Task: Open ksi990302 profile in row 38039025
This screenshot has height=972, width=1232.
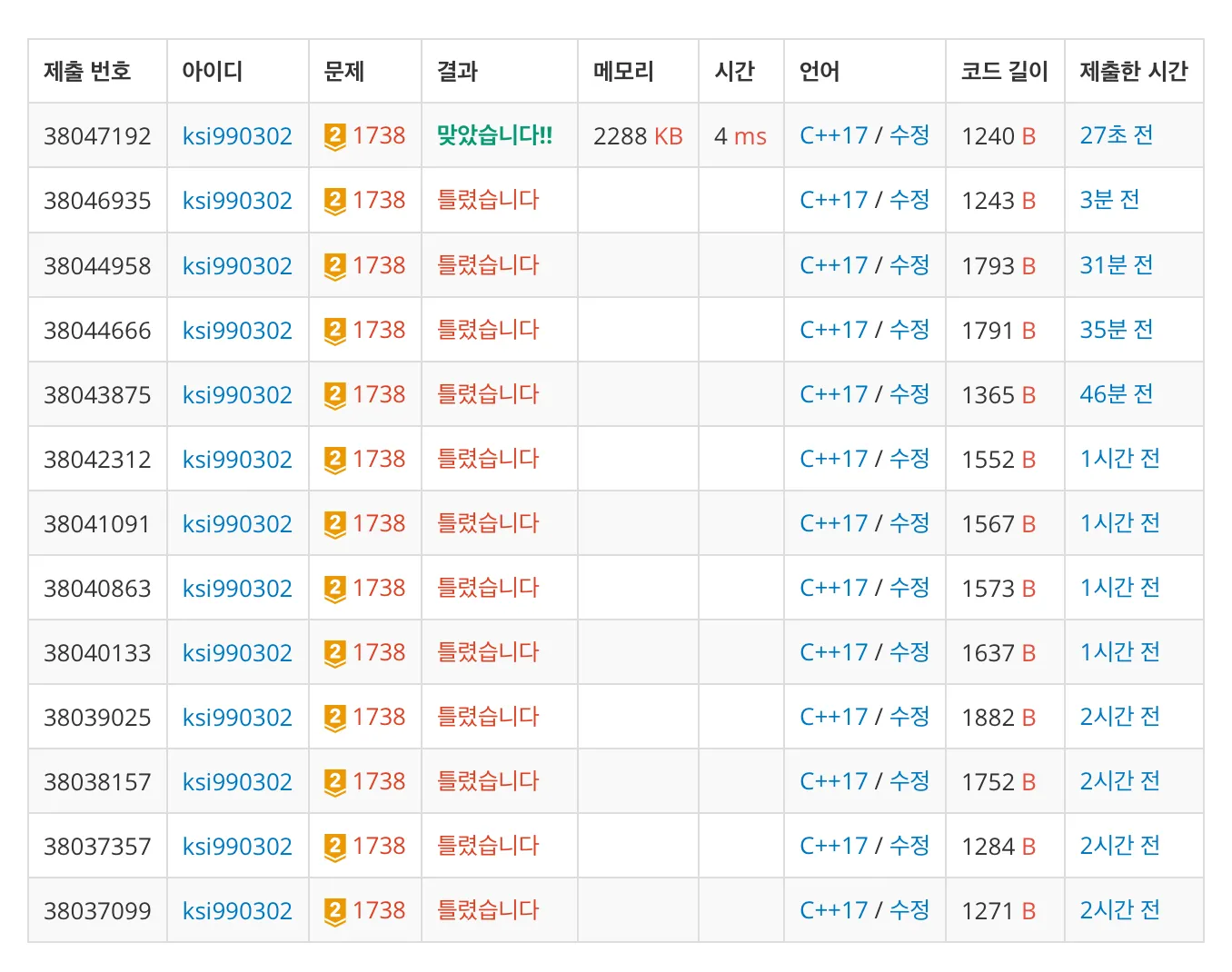Action: coord(237,718)
